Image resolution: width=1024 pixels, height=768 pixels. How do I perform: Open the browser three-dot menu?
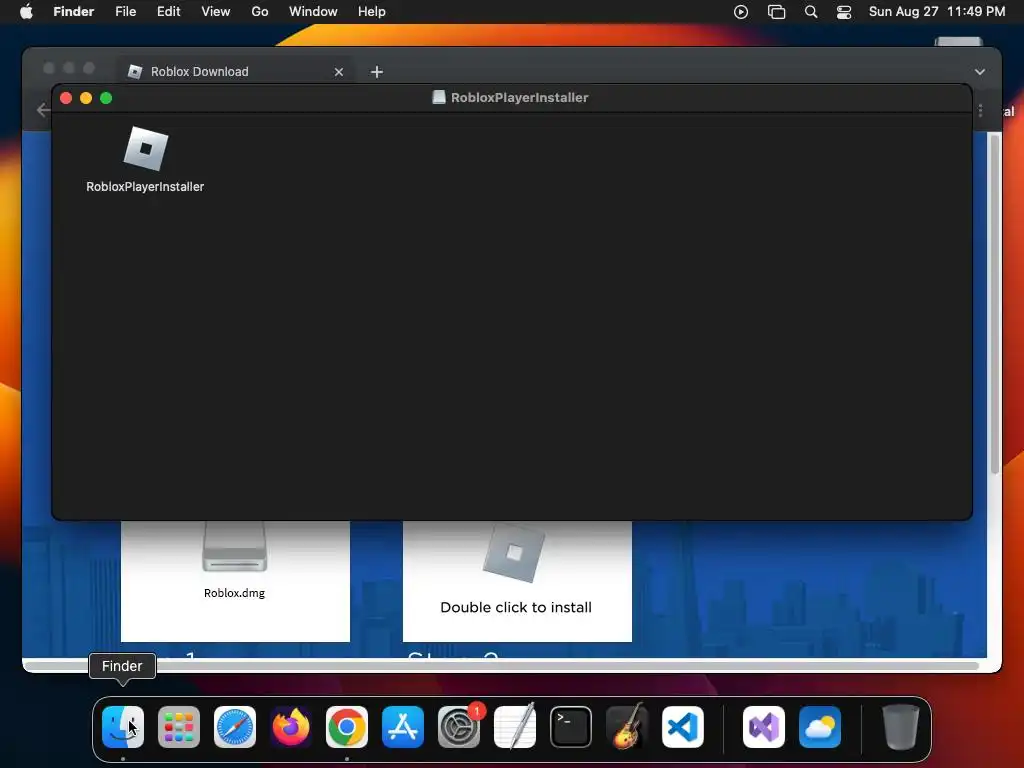click(980, 111)
